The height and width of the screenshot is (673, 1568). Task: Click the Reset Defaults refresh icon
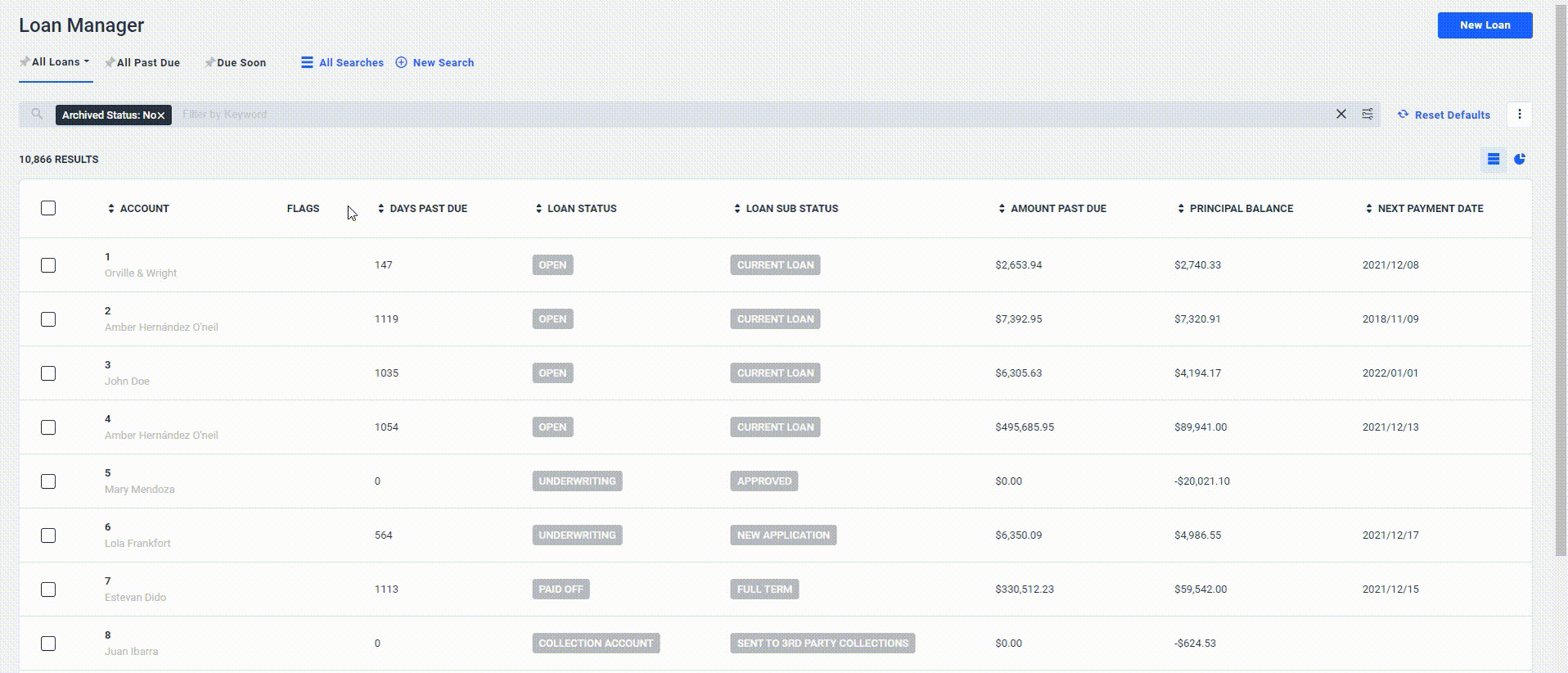pos(1403,115)
